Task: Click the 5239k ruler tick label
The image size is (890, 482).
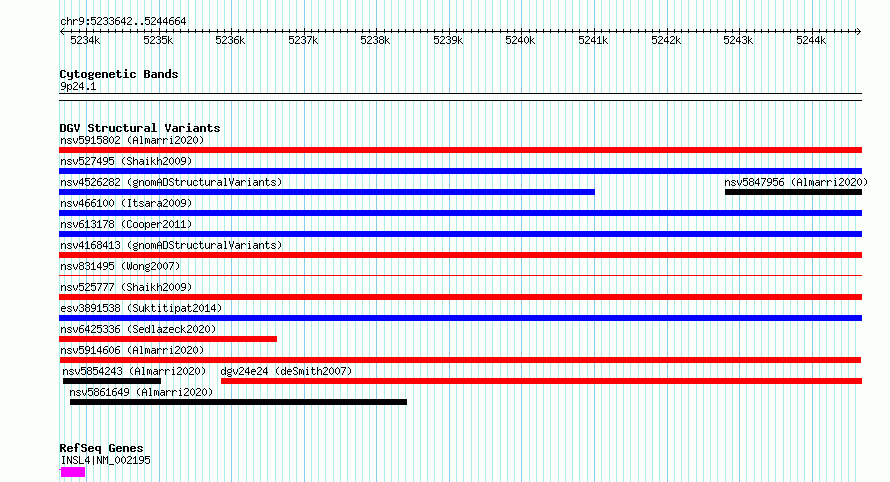Action: tap(448, 40)
